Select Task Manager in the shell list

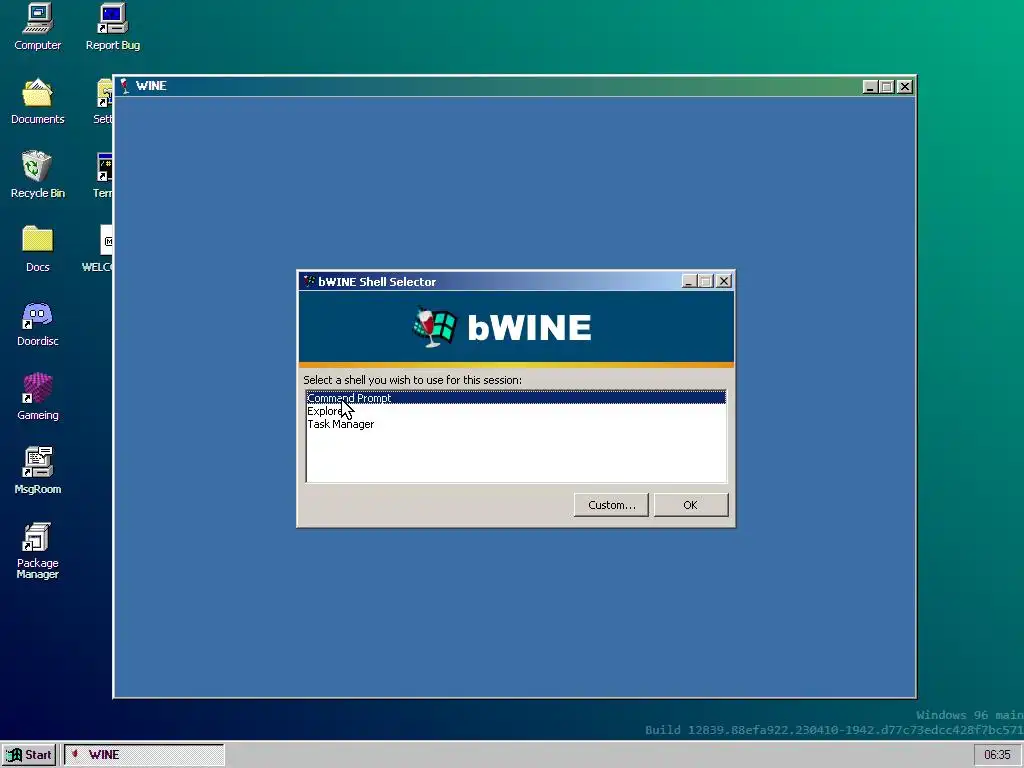pos(516,424)
